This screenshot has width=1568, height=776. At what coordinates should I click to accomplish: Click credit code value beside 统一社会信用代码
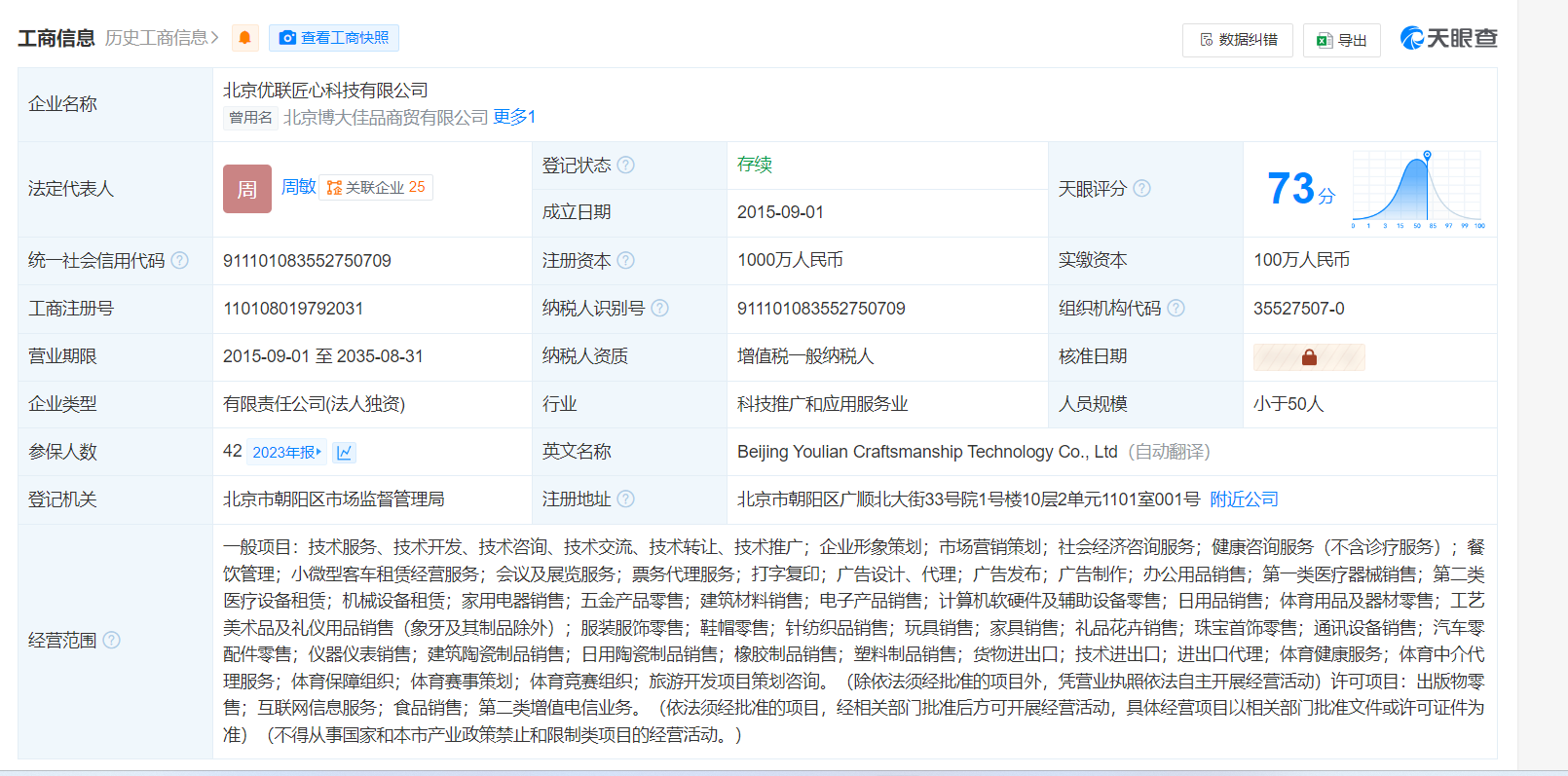(307, 261)
